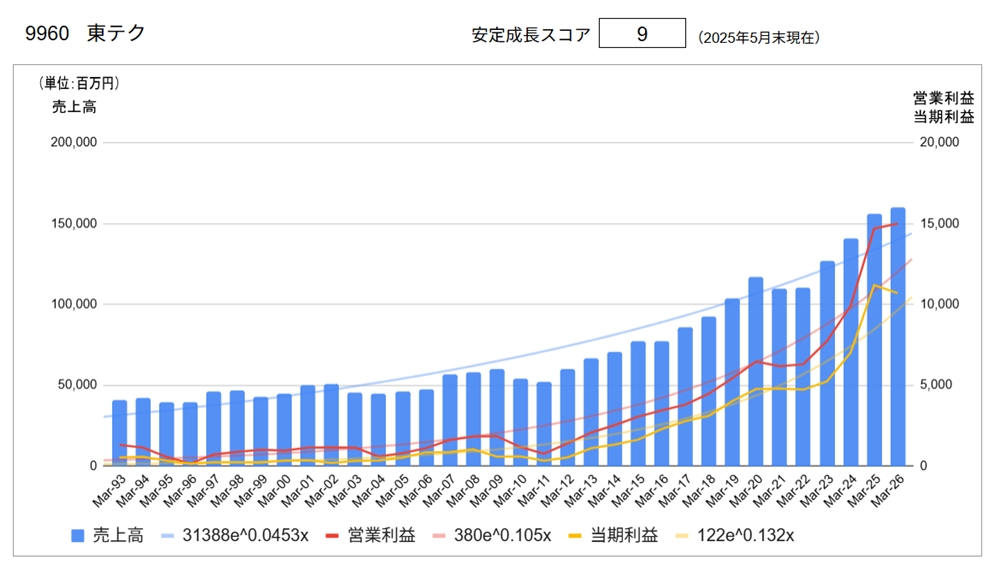Click the Mar-26 sales bar
This screenshot has height=571, width=1000.
[x=898, y=336]
